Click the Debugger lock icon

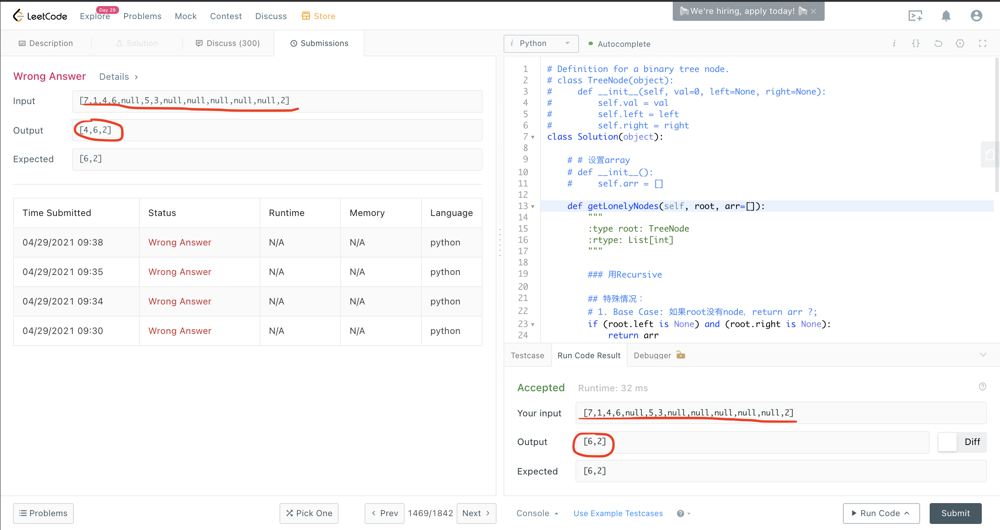pos(680,355)
